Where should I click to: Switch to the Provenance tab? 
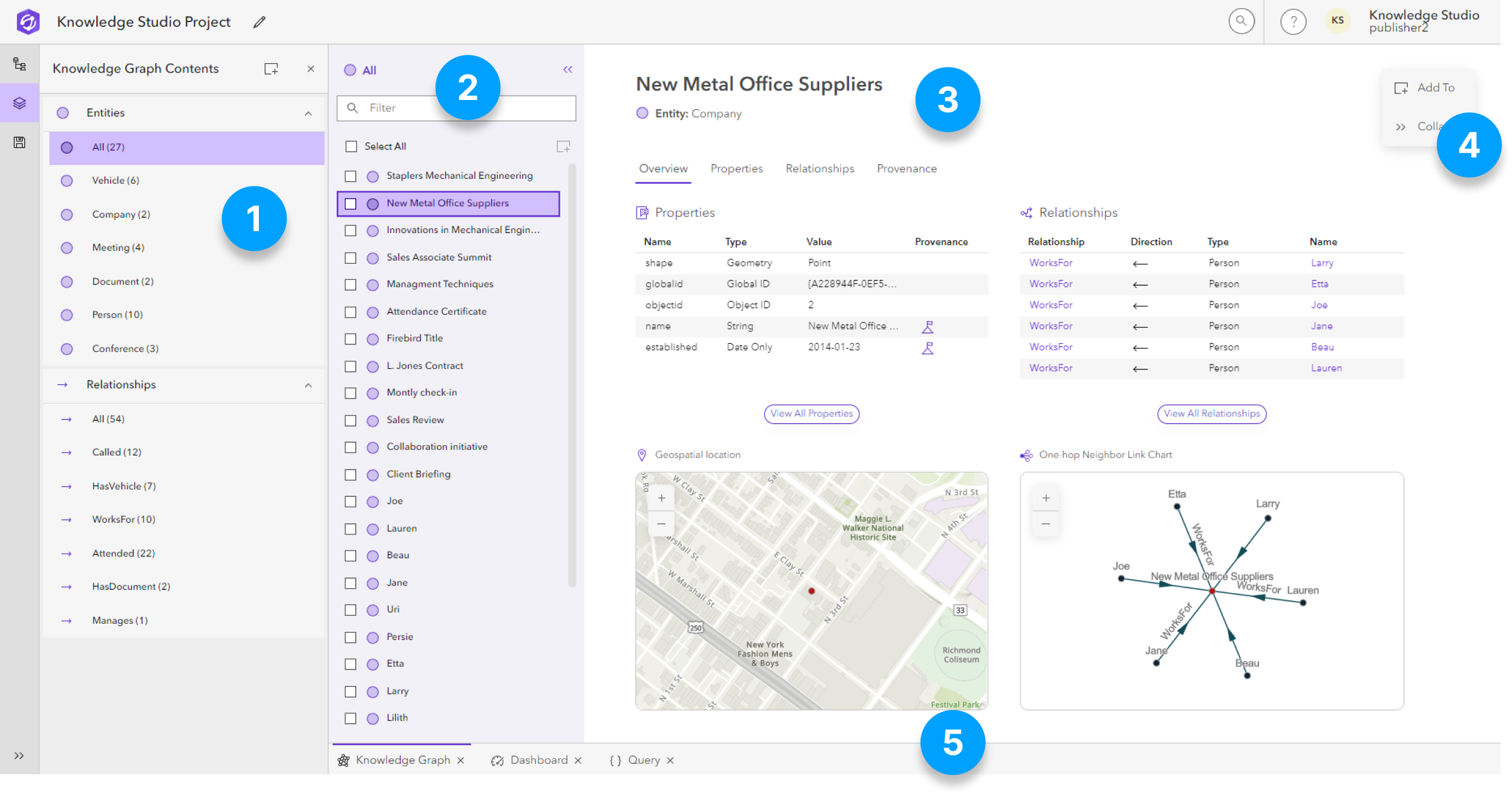(906, 168)
